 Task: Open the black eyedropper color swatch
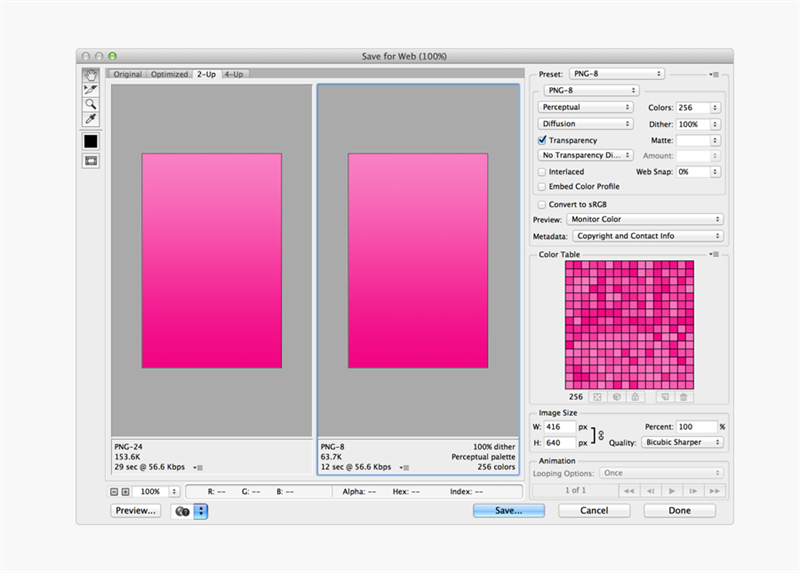click(x=91, y=141)
